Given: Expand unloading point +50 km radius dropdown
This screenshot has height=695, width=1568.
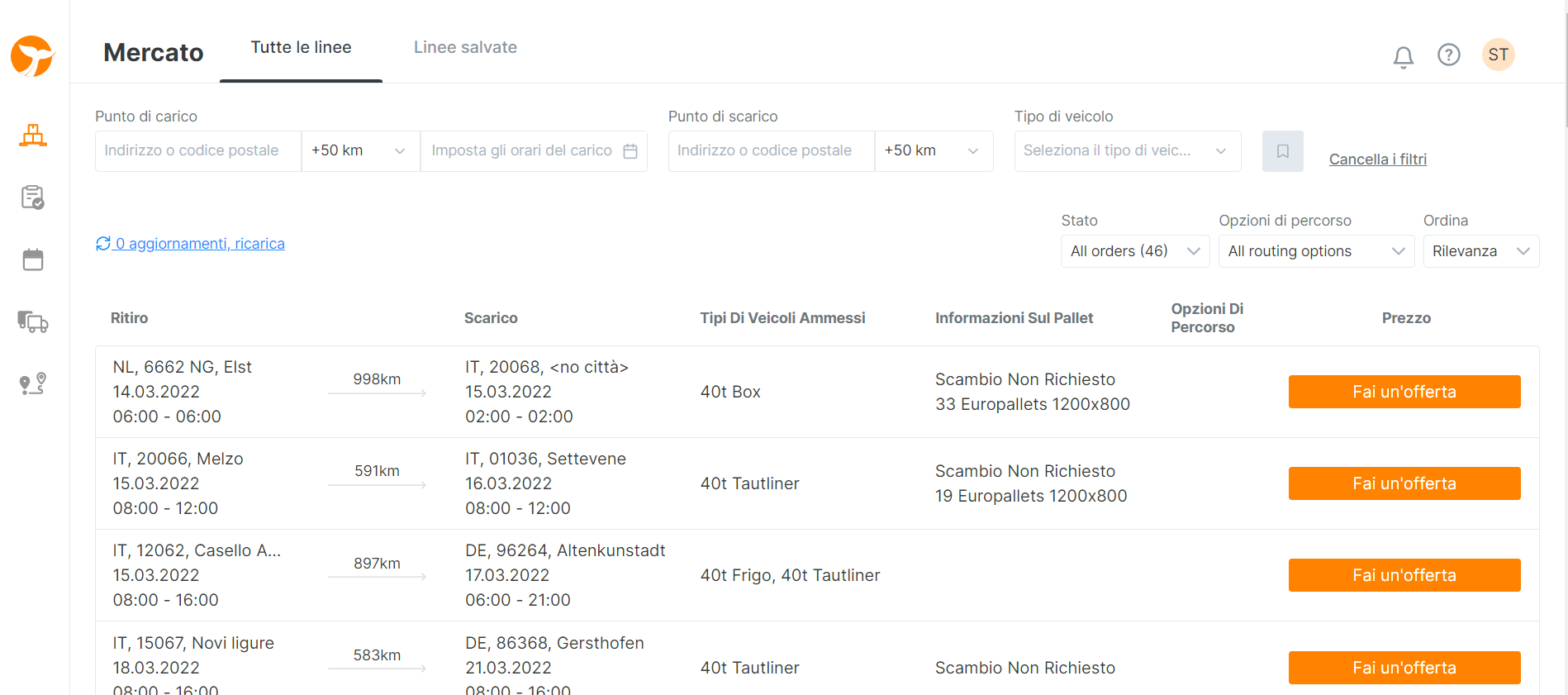Looking at the screenshot, I should tap(934, 151).
